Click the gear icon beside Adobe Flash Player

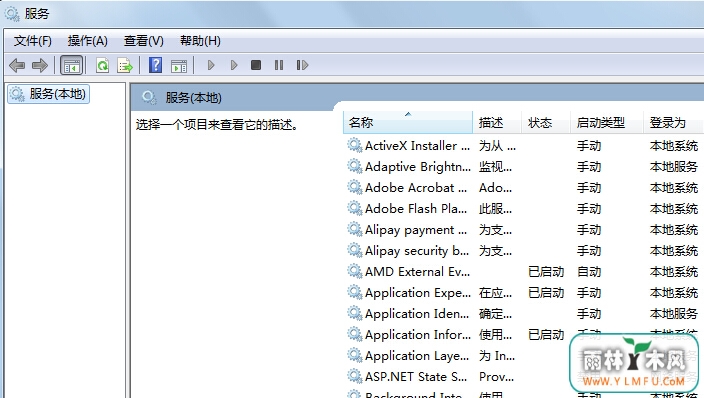point(355,208)
